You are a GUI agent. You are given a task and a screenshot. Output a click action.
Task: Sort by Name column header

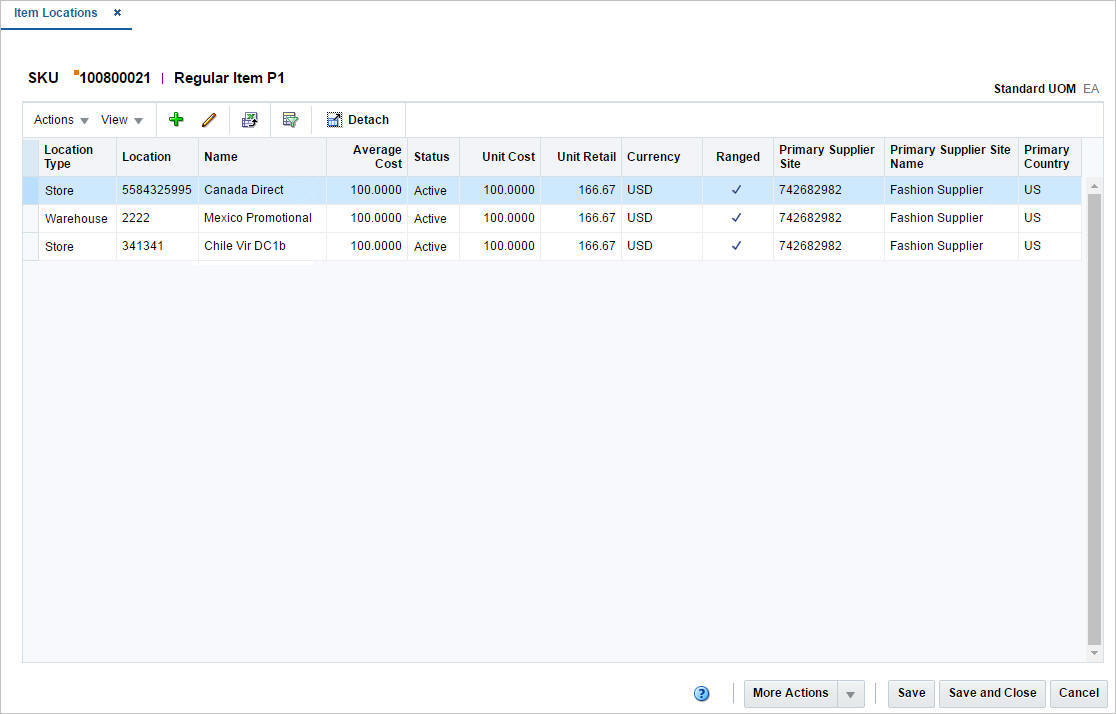coord(262,157)
